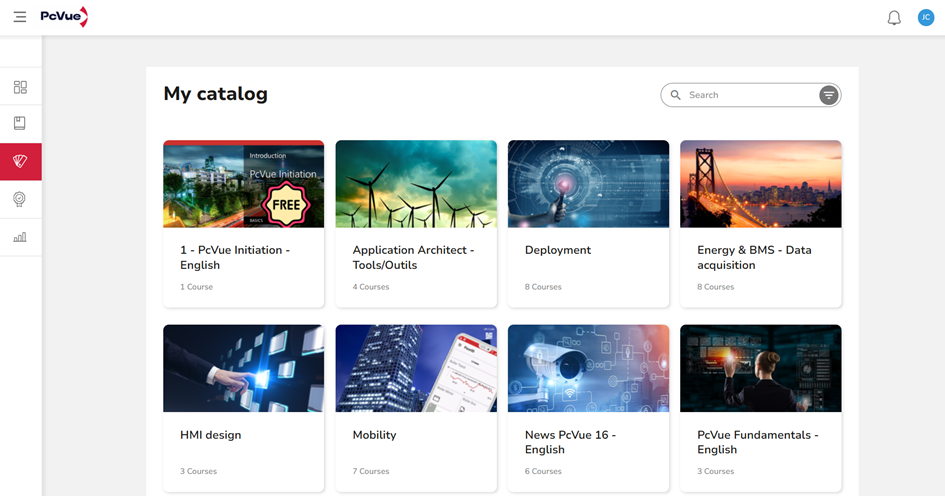Go to the dashboard in sidebar

pyautogui.click(x=20, y=87)
